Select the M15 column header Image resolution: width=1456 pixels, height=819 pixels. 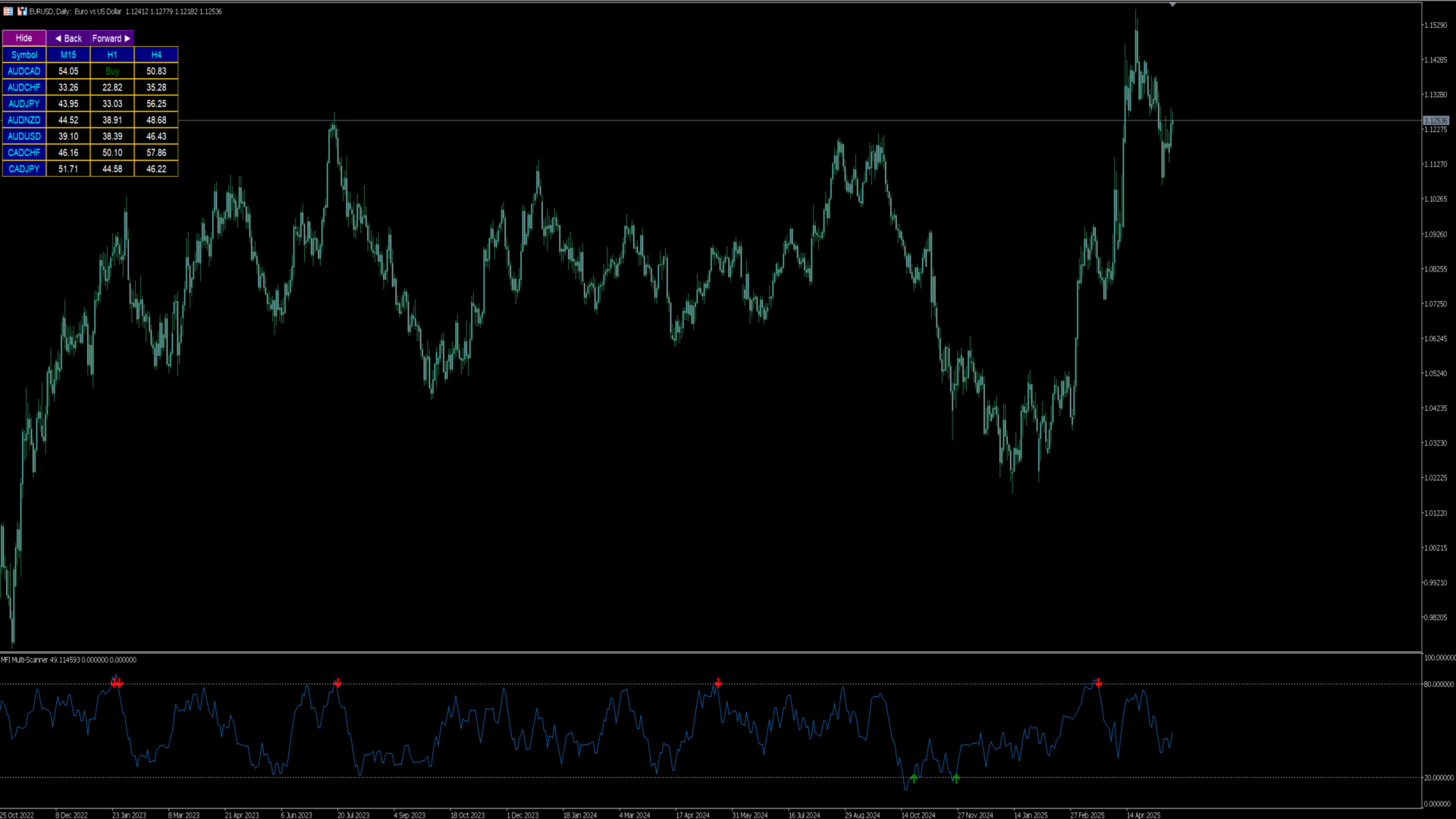[68, 55]
